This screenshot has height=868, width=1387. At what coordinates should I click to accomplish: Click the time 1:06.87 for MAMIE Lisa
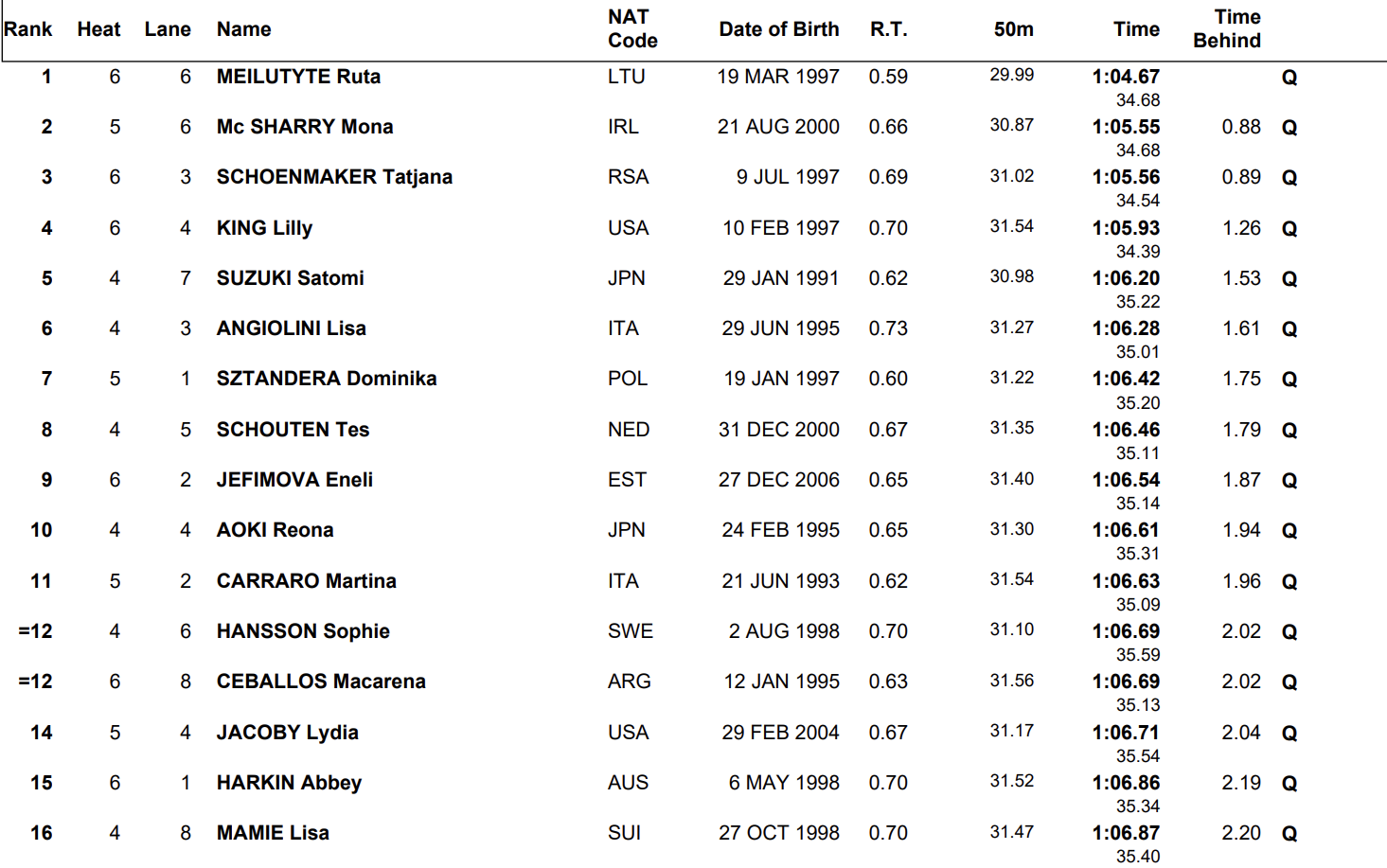(x=1126, y=833)
